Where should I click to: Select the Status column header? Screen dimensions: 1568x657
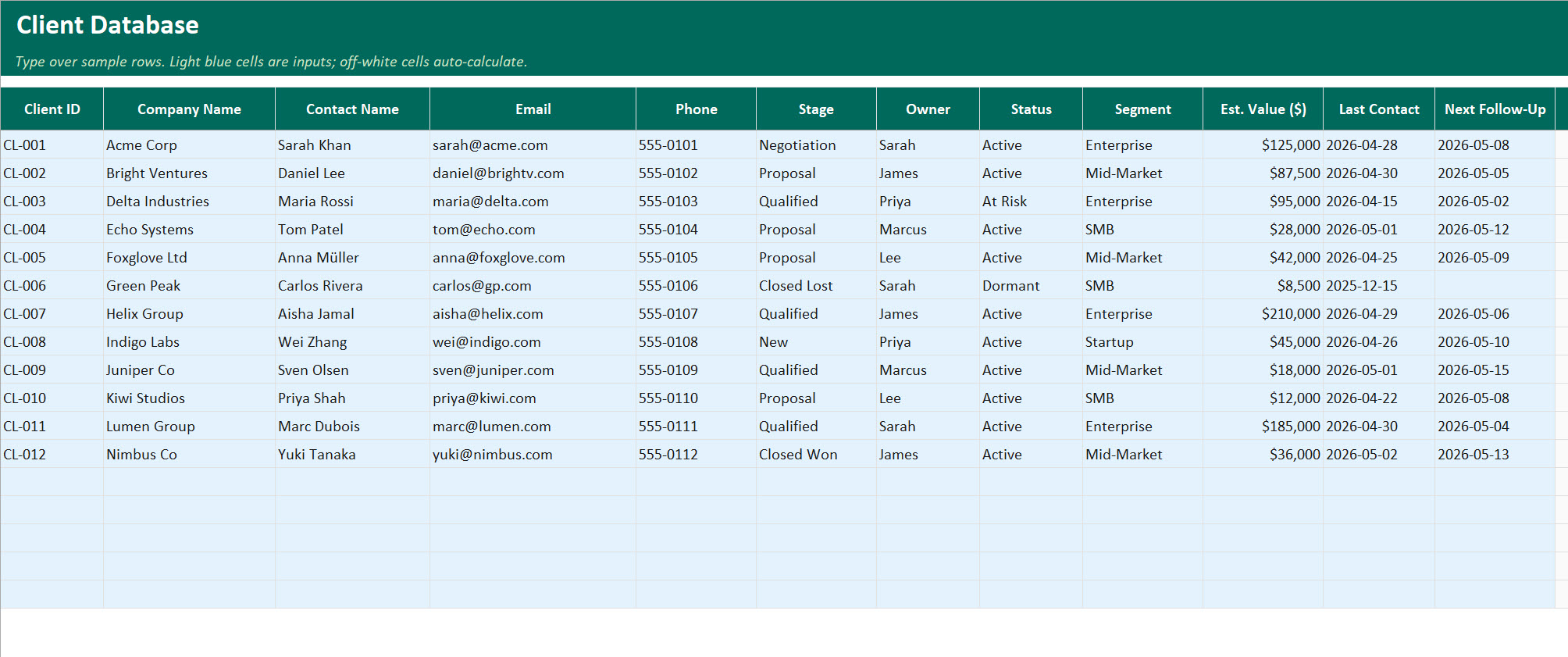pyautogui.click(x=1031, y=109)
